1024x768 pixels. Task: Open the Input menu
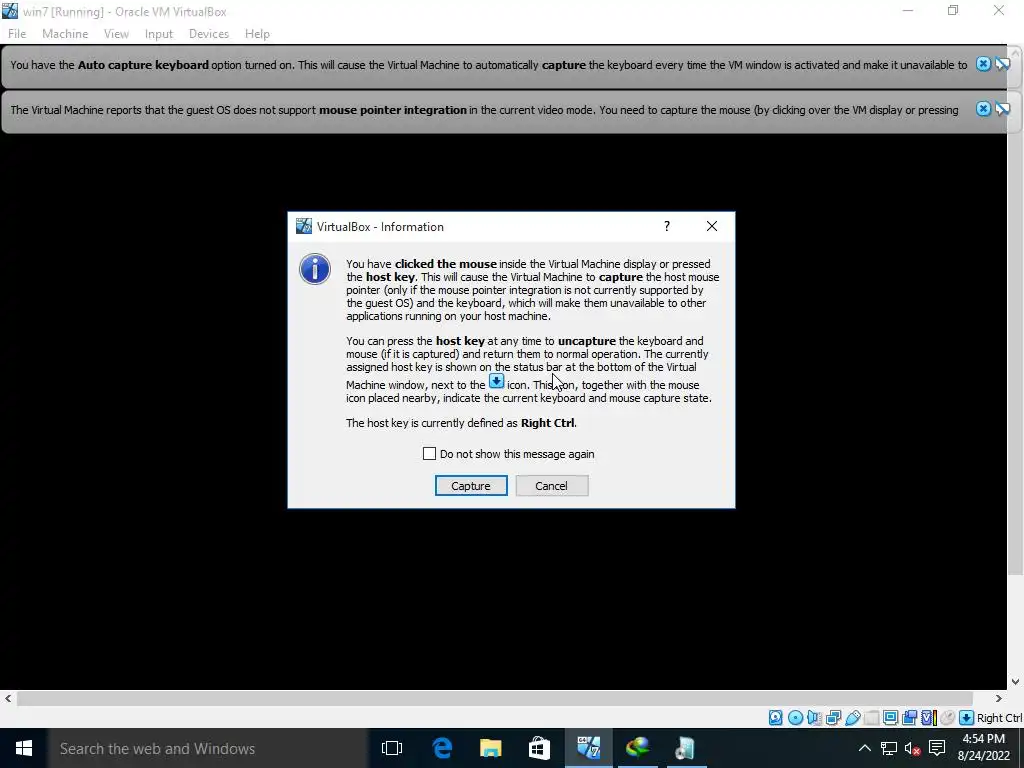click(159, 34)
